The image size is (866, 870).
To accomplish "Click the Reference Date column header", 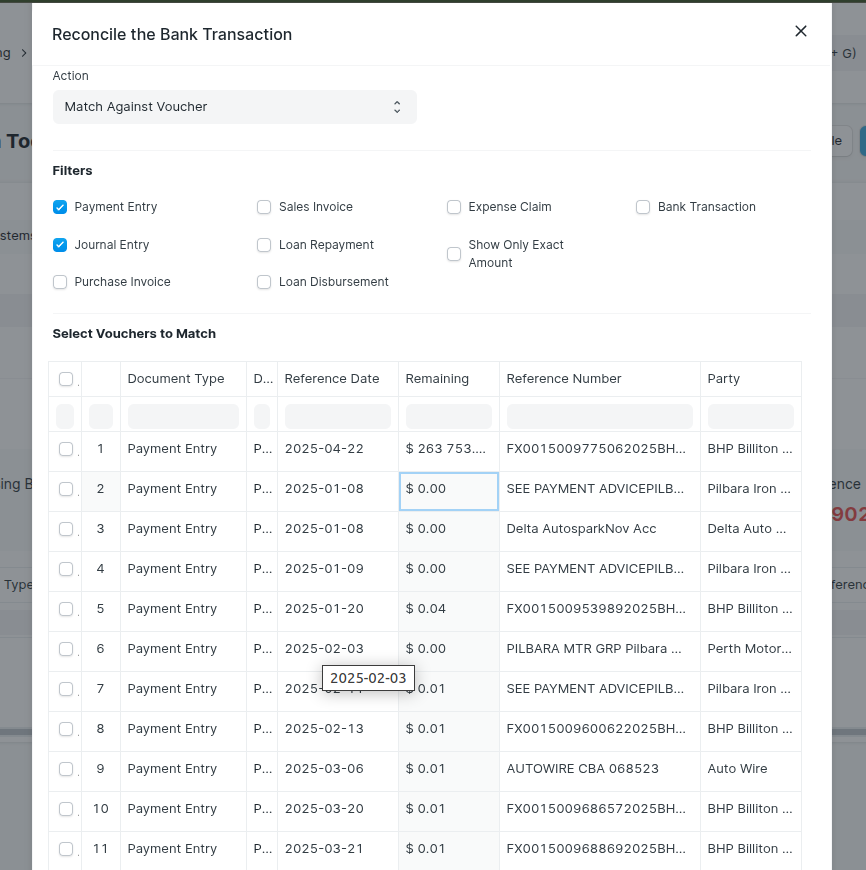I will [332, 379].
